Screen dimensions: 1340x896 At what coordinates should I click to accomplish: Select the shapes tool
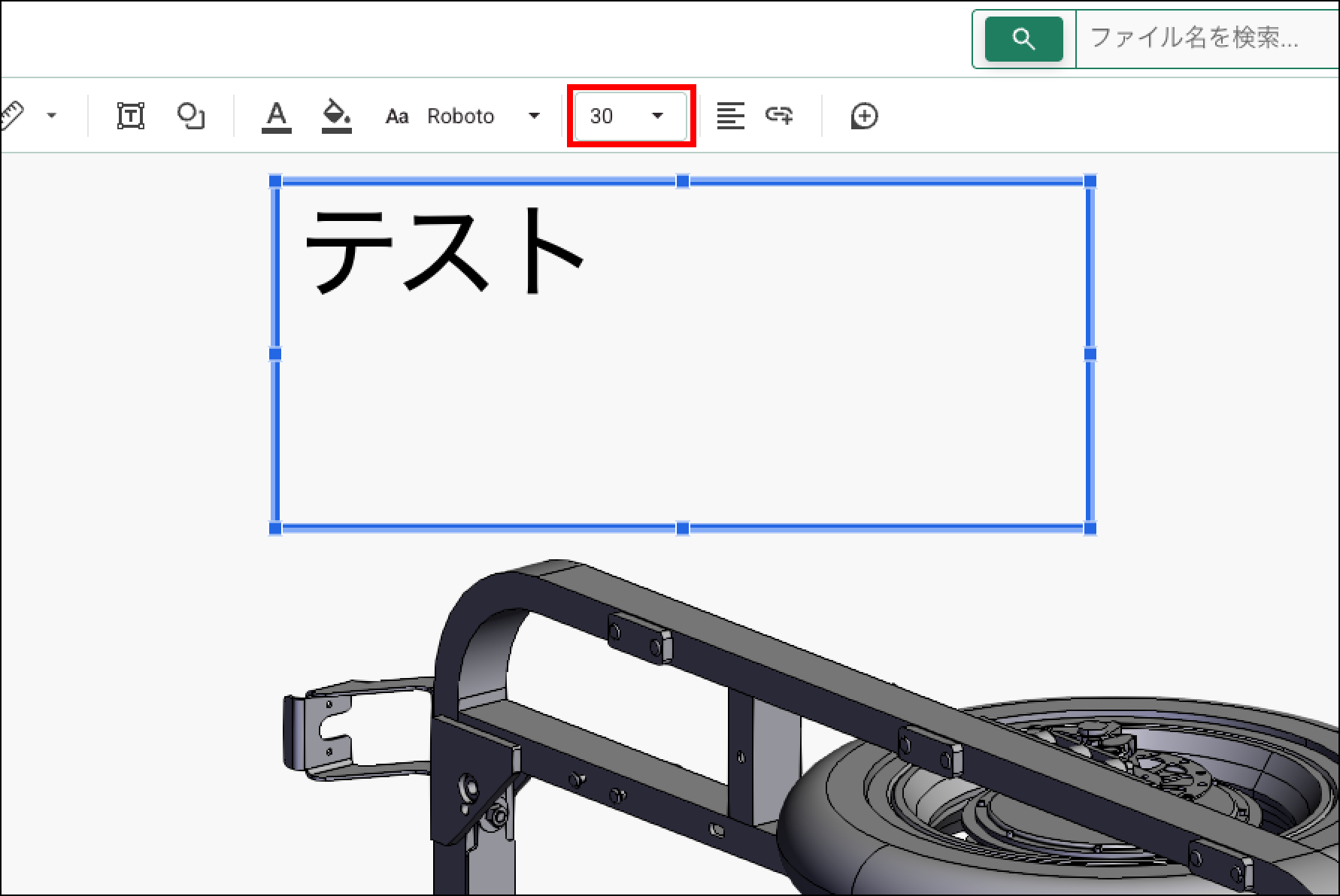(x=190, y=116)
